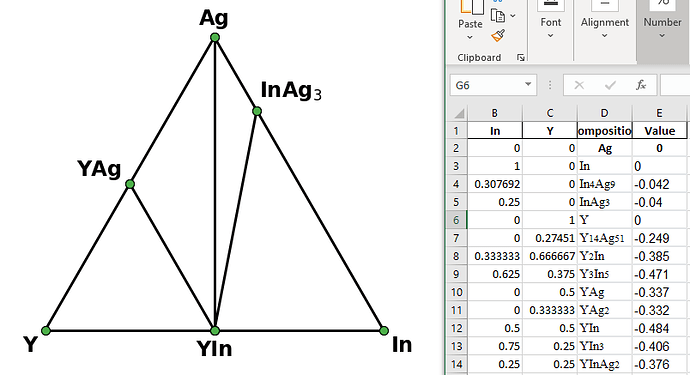The image size is (690, 375).
Task: Click the cell containing In4Ag9
Action: click(x=605, y=184)
